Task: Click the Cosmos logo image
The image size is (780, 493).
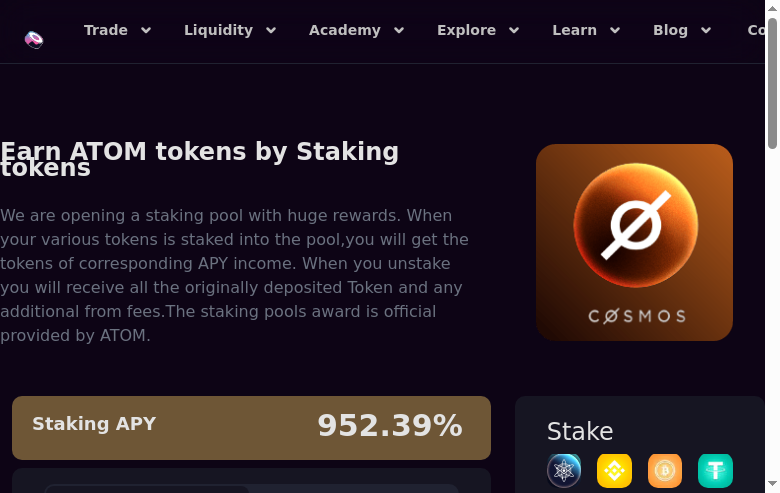Action: tap(634, 242)
